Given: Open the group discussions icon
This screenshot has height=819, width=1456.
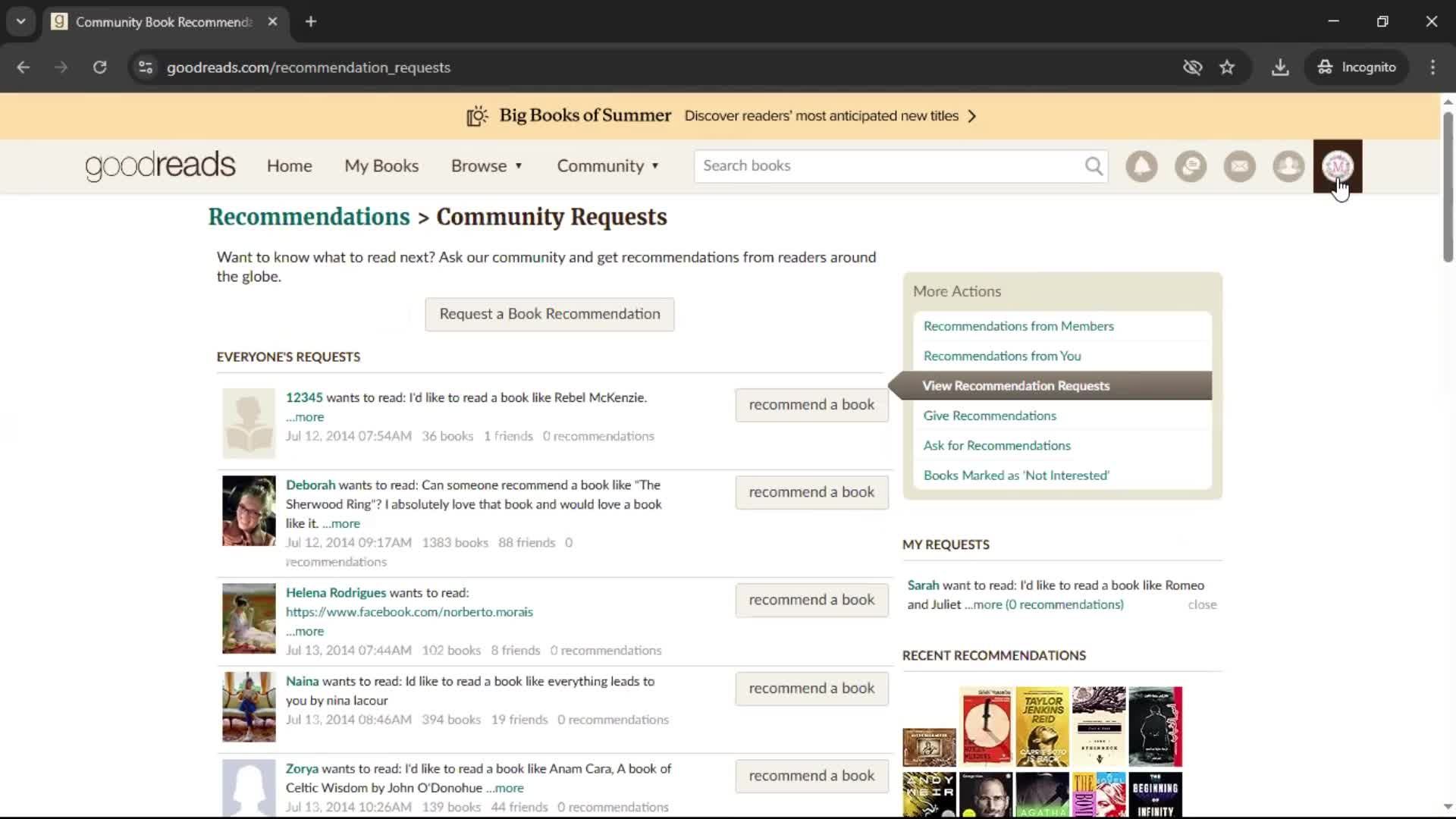Looking at the screenshot, I should 1191,166.
